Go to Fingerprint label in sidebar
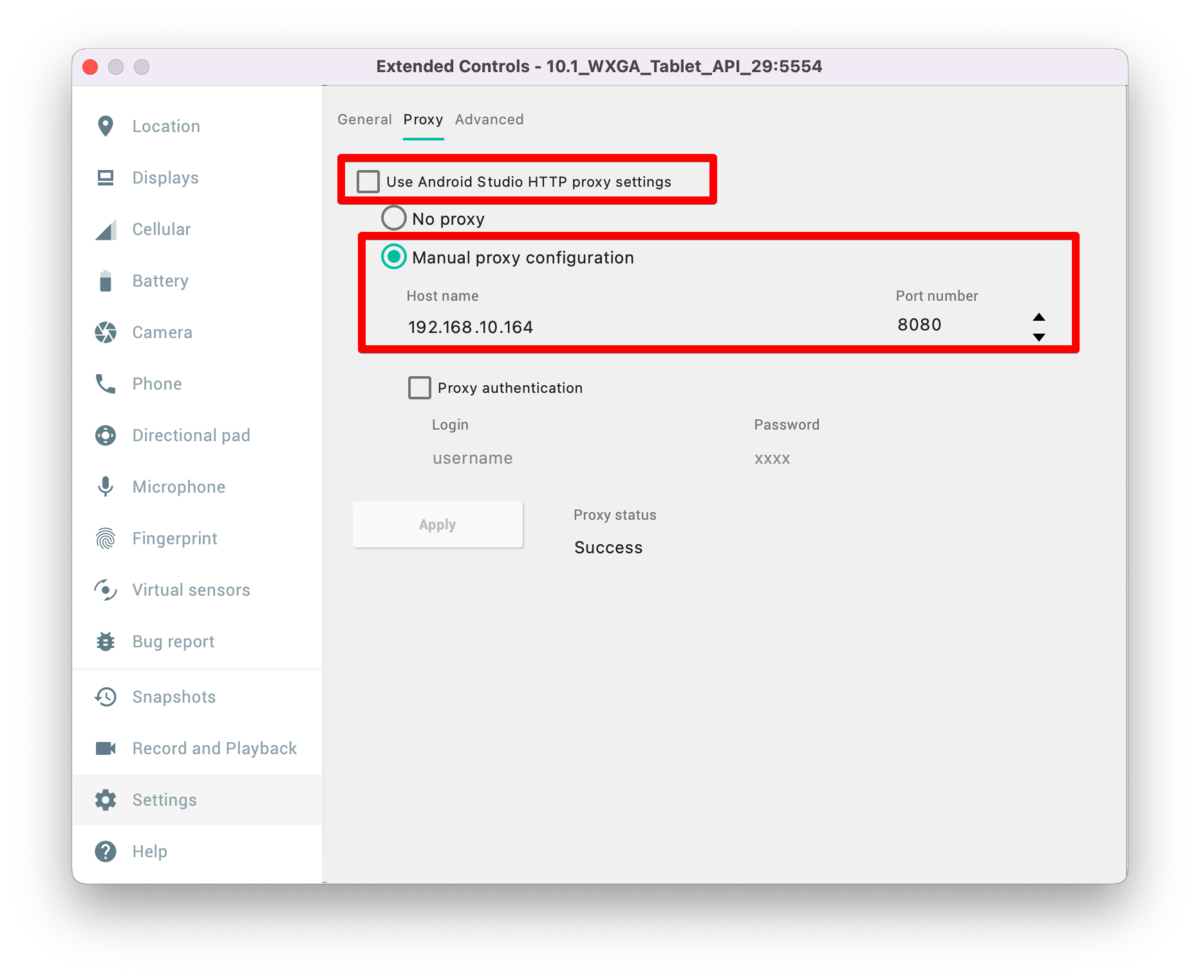The width and height of the screenshot is (1200, 979). [x=175, y=538]
